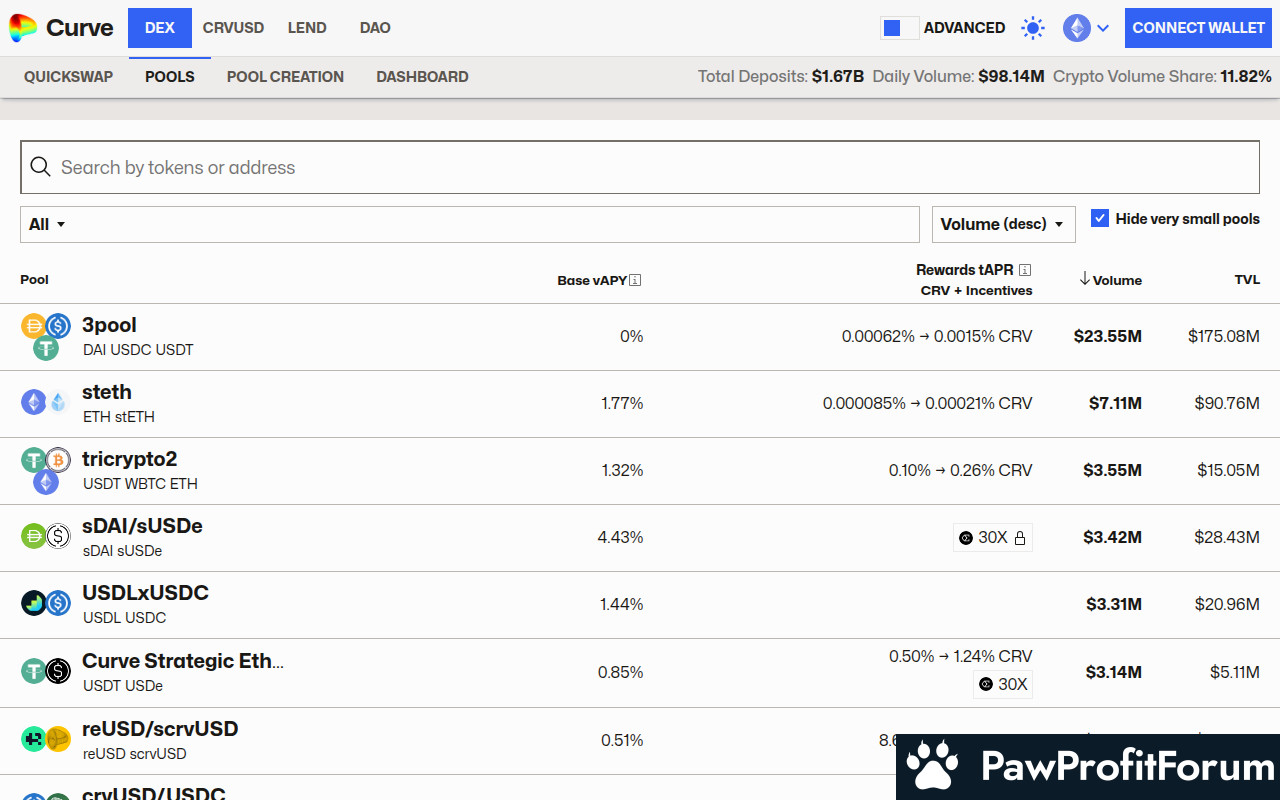Click the search magnifier icon

pos(40,167)
